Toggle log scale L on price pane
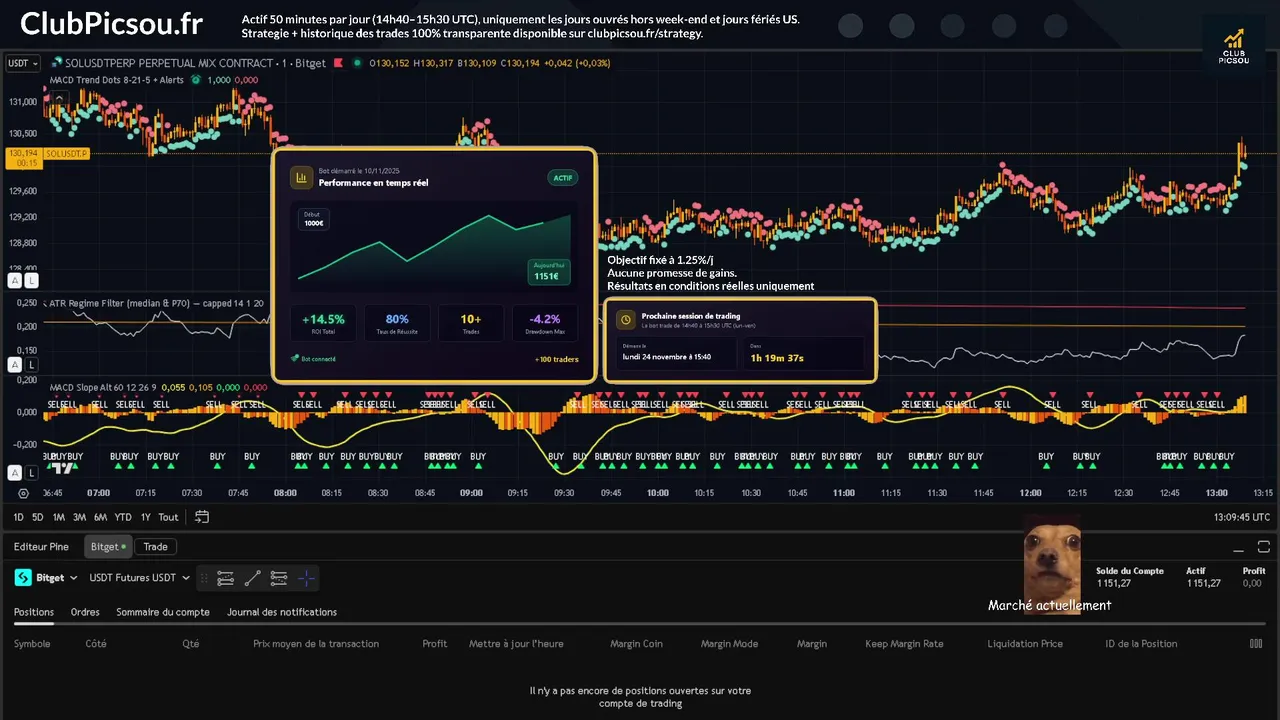 coord(32,281)
